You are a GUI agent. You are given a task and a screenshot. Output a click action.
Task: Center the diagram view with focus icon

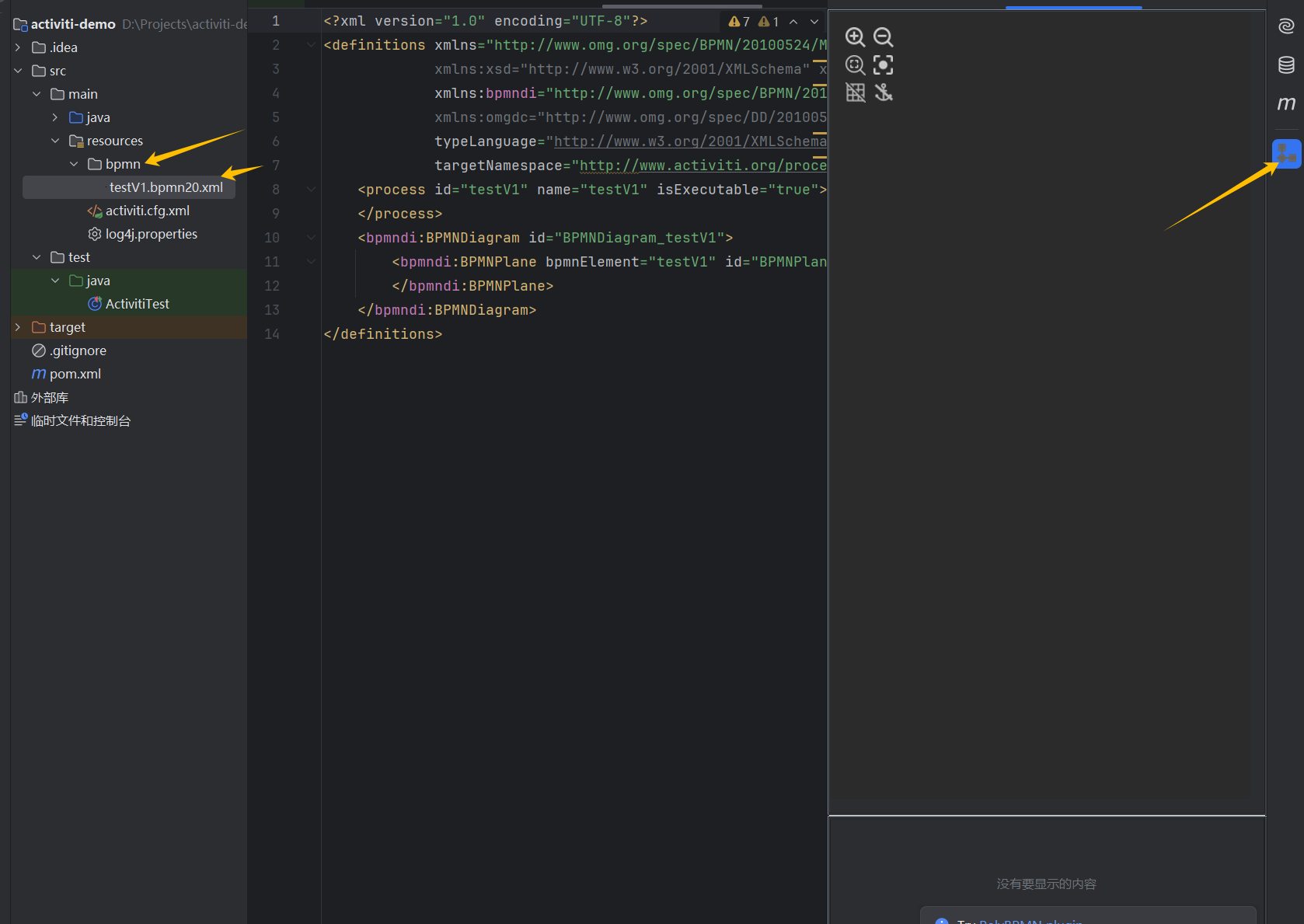point(883,65)
